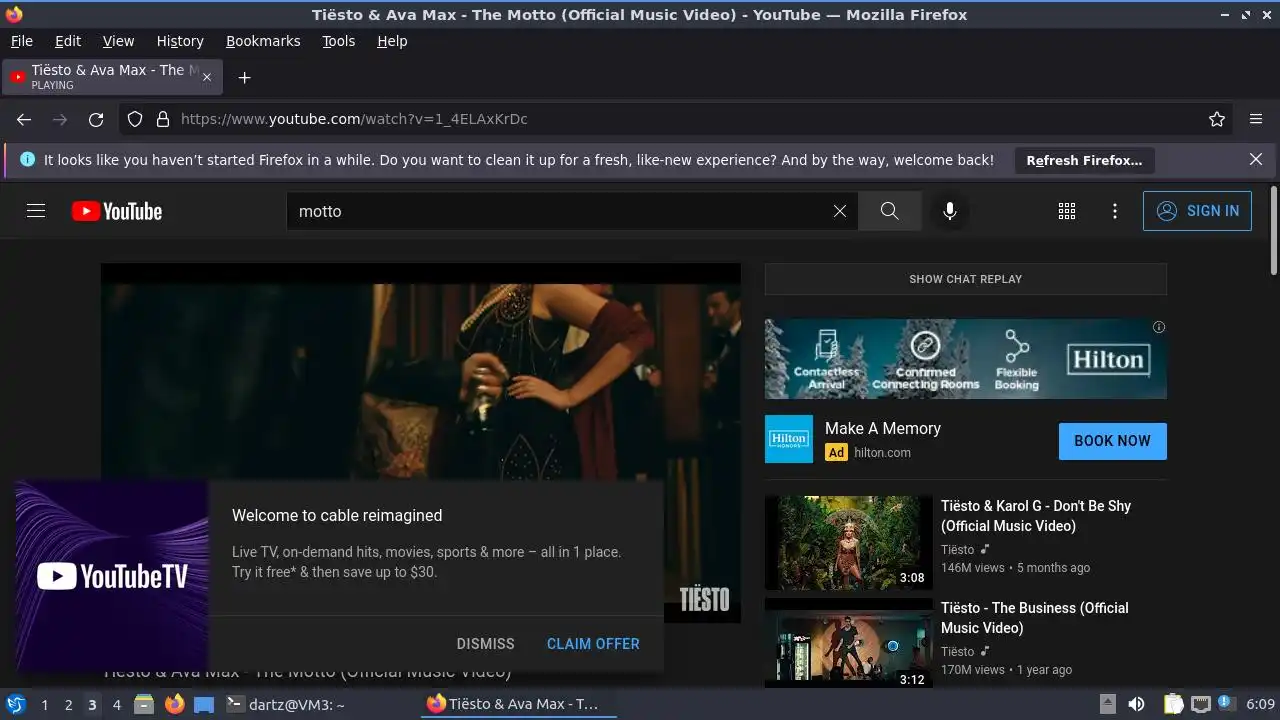Image resolution: width=1280 pixels, height=720 pixels.
Task: Open the Tiësto & Karol G video title
Action: [x=1036, y=516]
